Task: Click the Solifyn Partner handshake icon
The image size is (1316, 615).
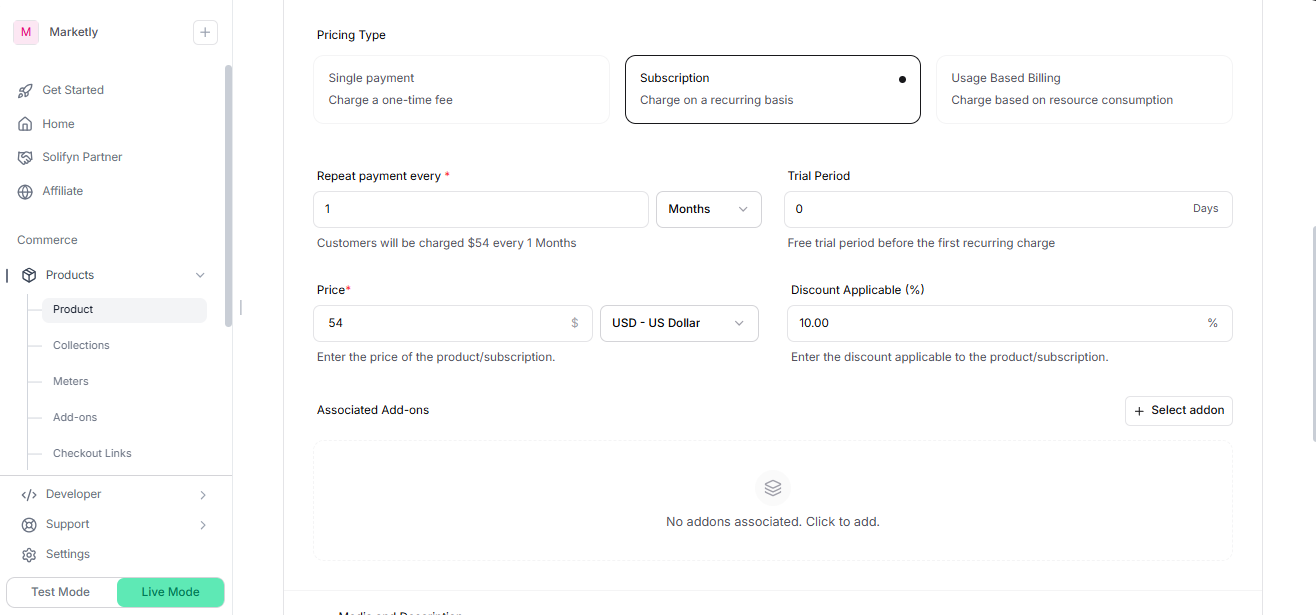Action: click(26, 157)
